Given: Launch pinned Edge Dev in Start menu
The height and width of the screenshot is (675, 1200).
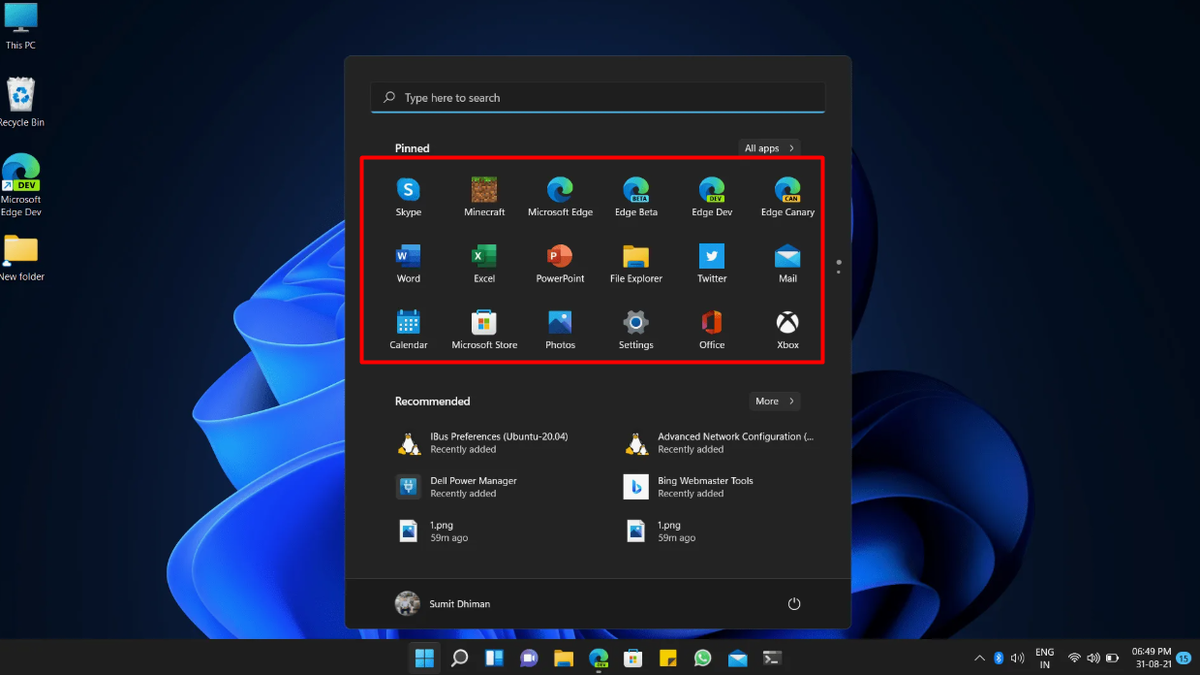Looking at the screenshot, I should tap(712, 196).
